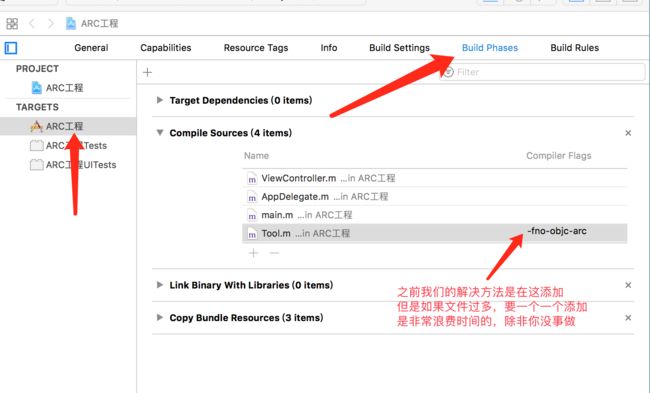Expand Link Binary With Libraries section
This screenshot has width=650, height=393.
tap(160, 285)
